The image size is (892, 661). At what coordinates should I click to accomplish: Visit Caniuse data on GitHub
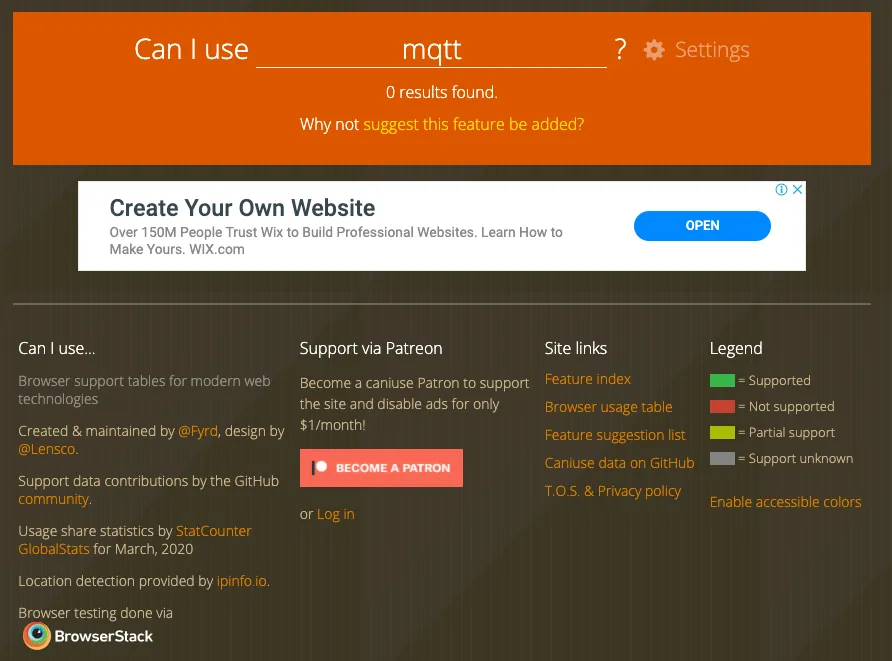(619, 463)
